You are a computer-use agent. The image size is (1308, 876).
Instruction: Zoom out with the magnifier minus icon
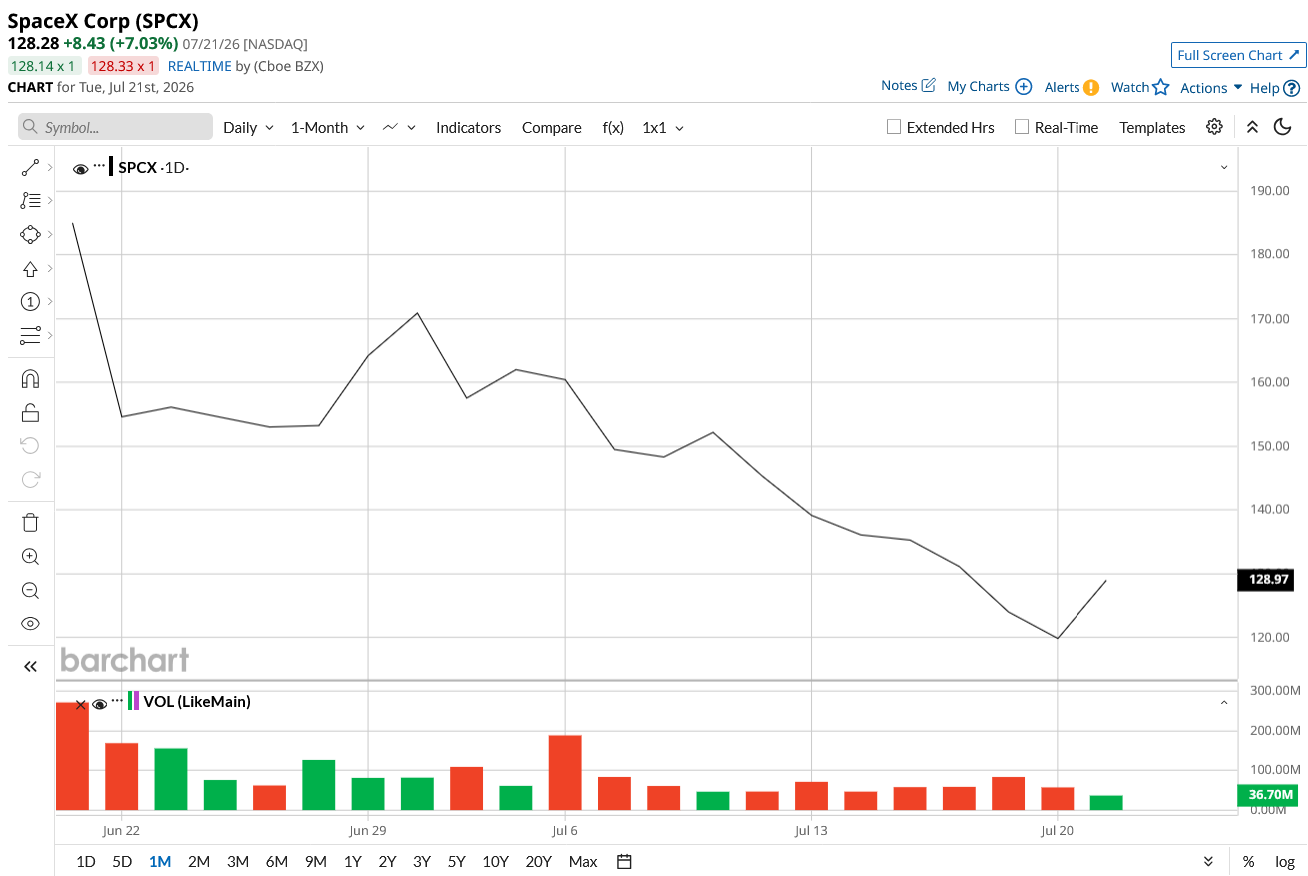(x=30, y=590)
